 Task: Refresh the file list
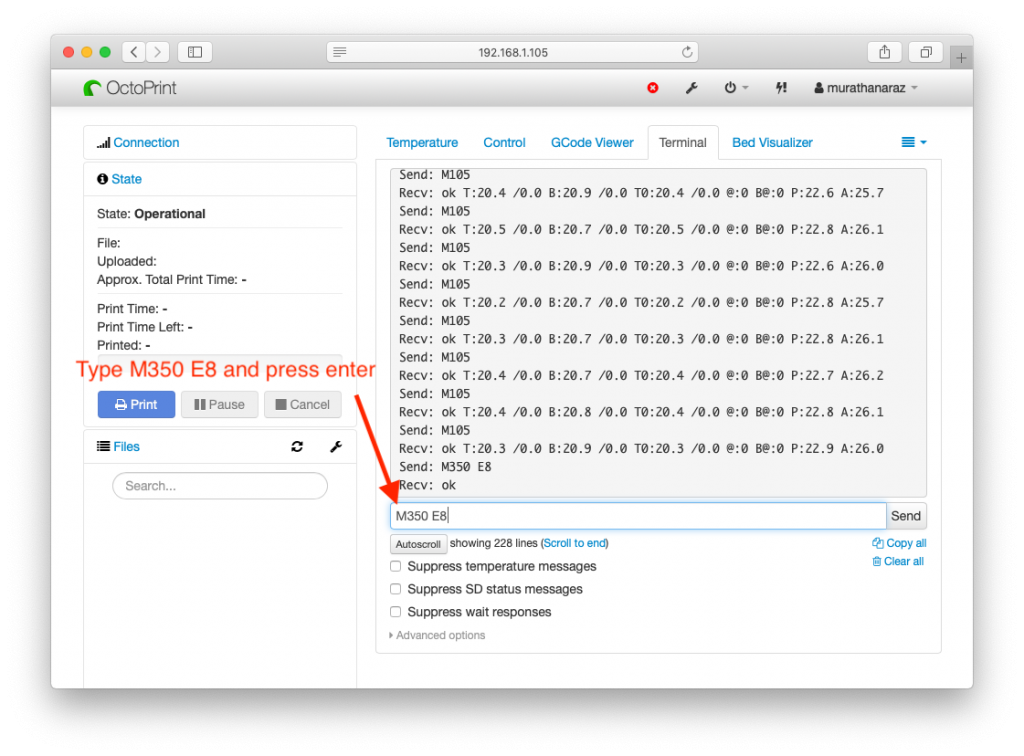coord(297,447)
